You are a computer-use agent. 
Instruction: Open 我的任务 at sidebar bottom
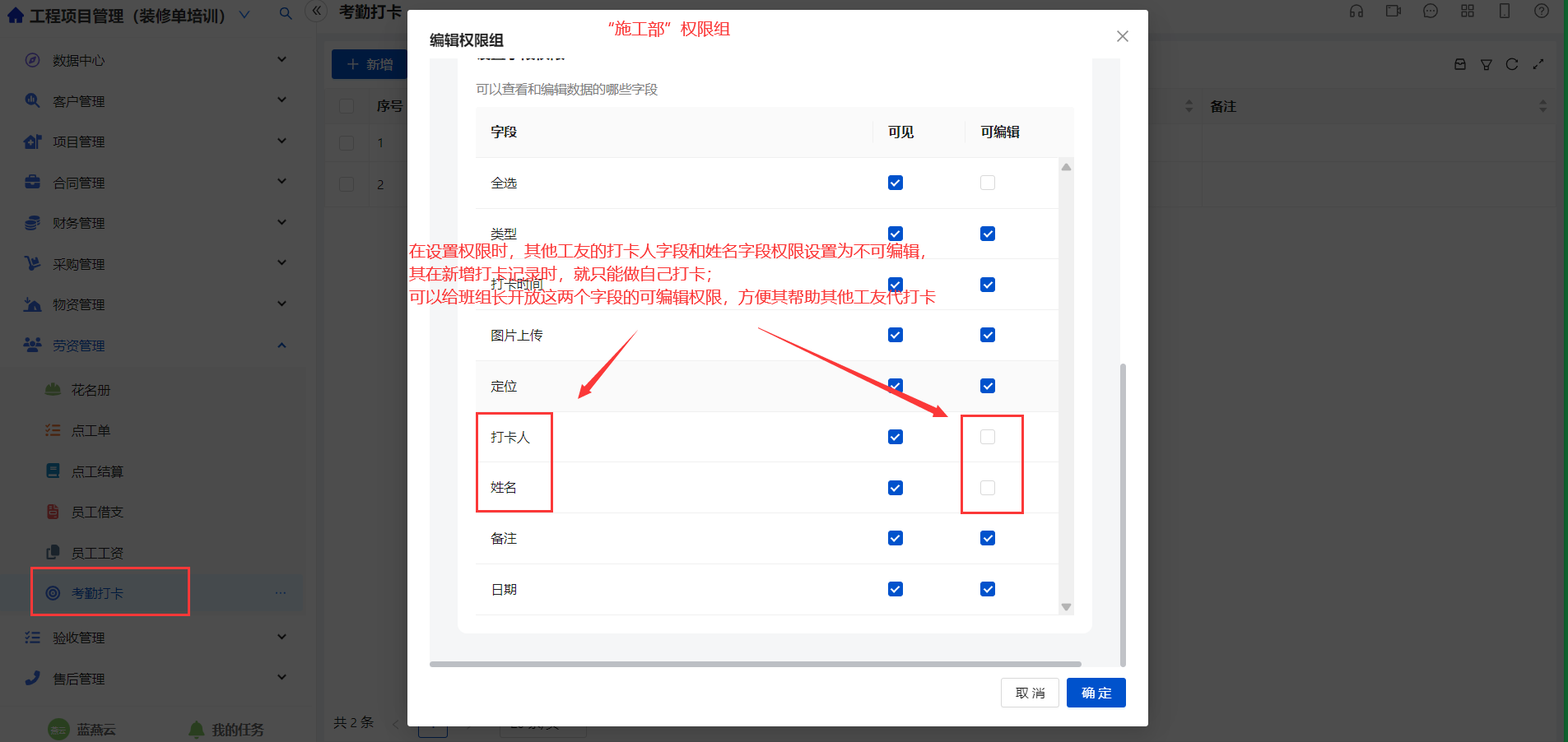227,730
